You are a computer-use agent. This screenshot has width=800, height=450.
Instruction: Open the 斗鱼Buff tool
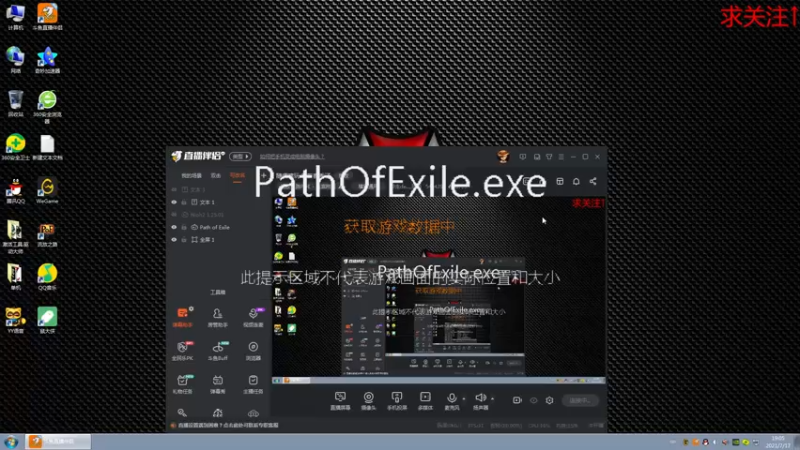(218, 351)
